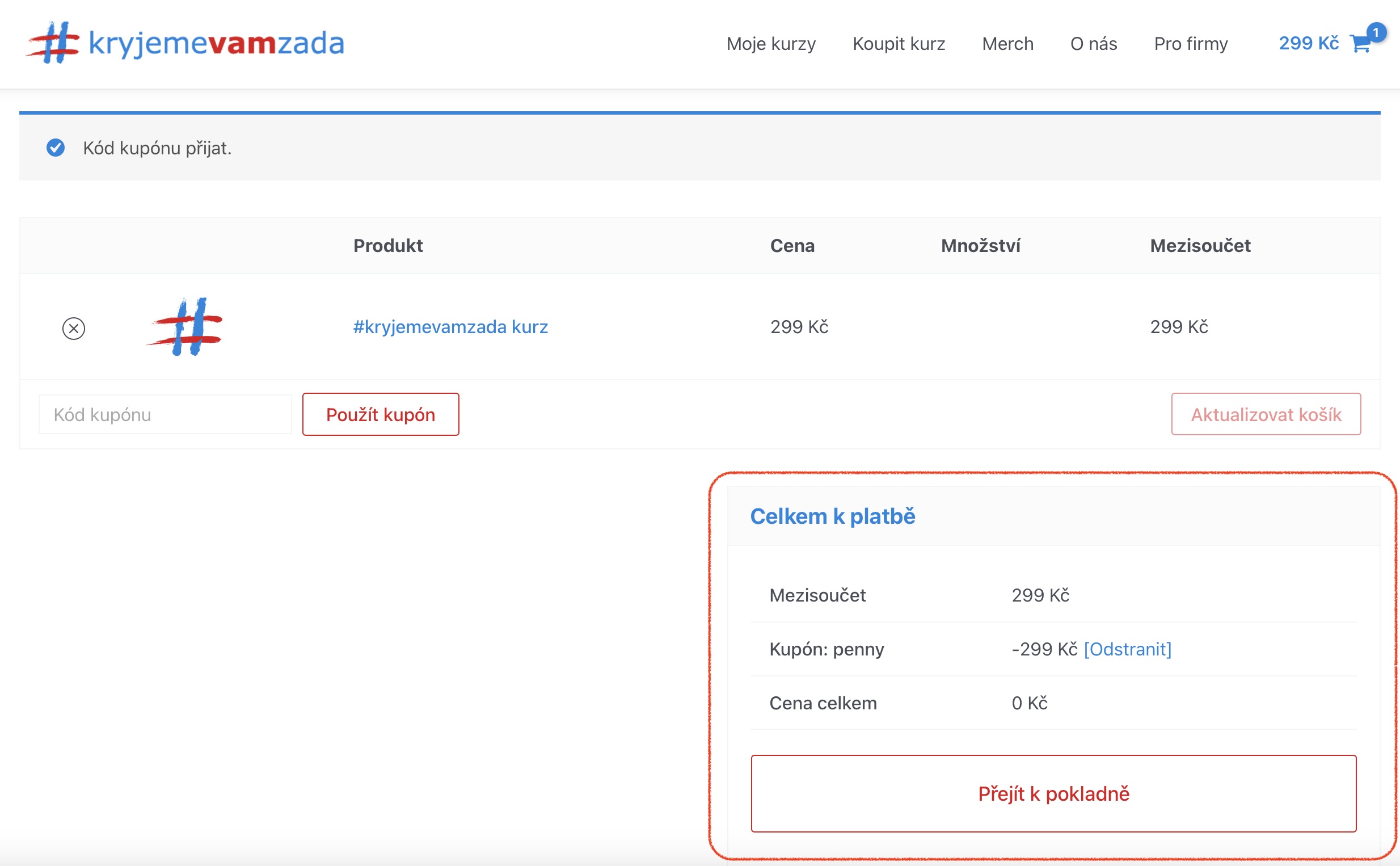Click the Celkem k platbě heading
This screenshot has width=1400, height=866.
tap(832, 516)
